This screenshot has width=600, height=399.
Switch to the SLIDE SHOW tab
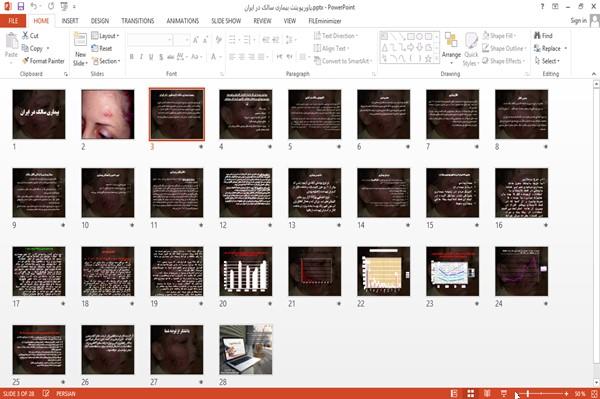tap(226, 21)
